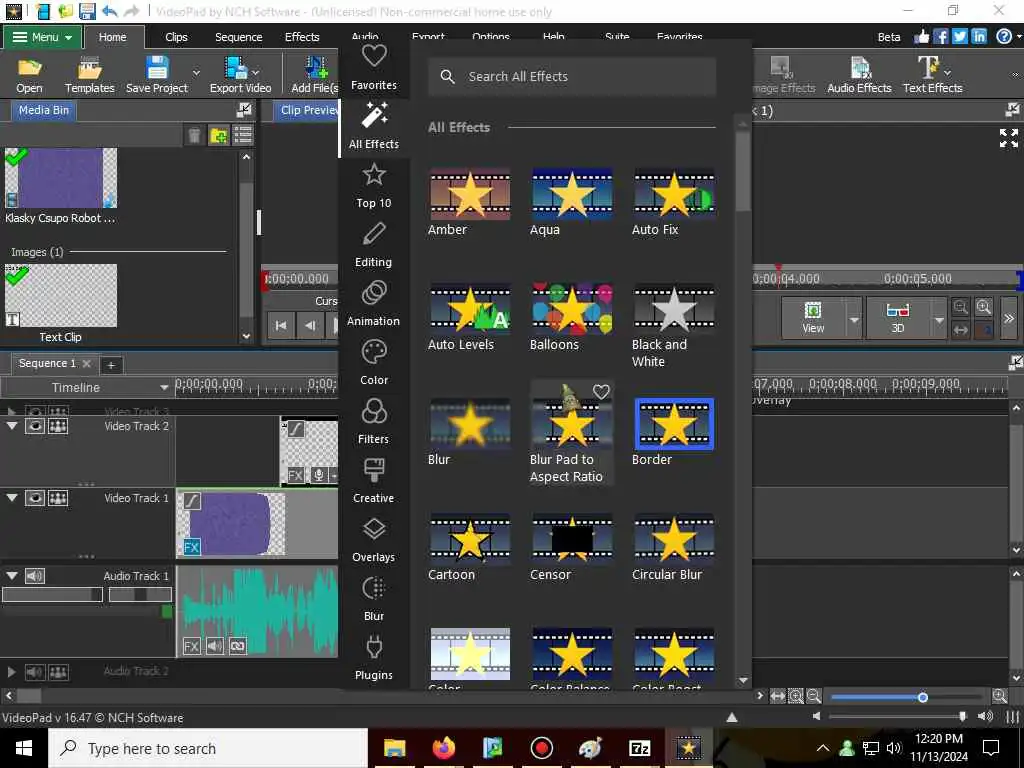Viewport: 1024px width, 768px height.
Task: Toggle the FX button on audio clip
Action: (x=191, y=646)
